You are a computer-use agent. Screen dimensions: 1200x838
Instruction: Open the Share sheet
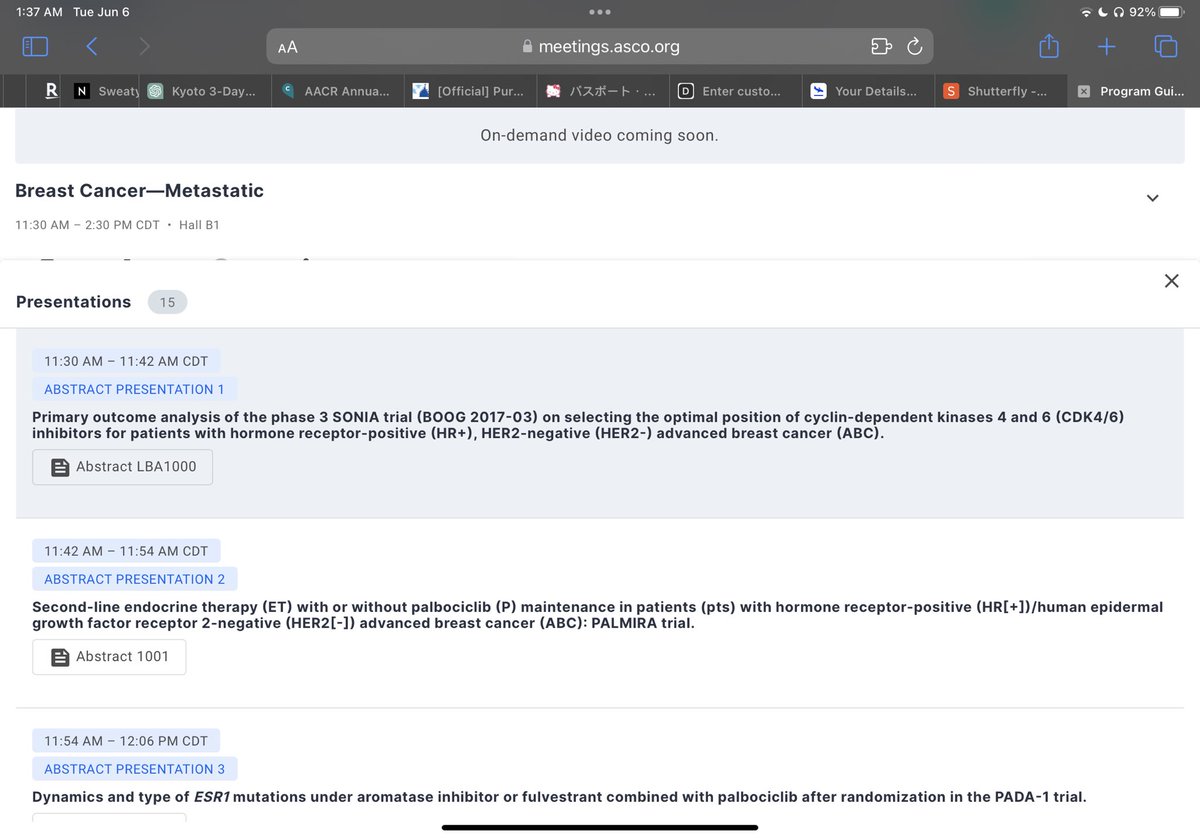point(1048,45)
